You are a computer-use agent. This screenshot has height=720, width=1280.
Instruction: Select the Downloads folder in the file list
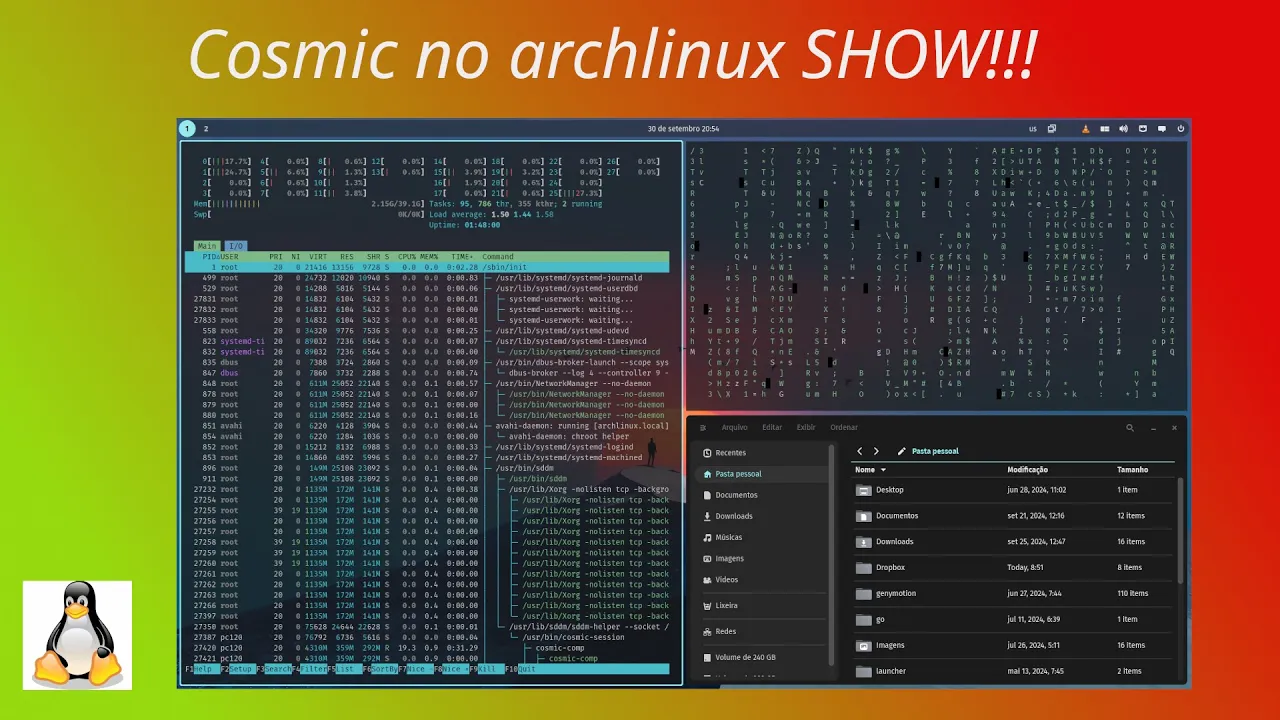[x=1015, y=542]
